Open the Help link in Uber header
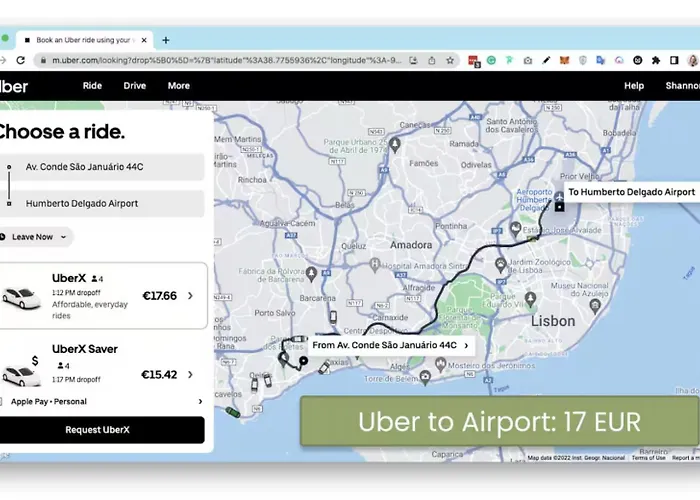This screenshot has width=700, height=500. pyautogui.click(x=634, y=86)
